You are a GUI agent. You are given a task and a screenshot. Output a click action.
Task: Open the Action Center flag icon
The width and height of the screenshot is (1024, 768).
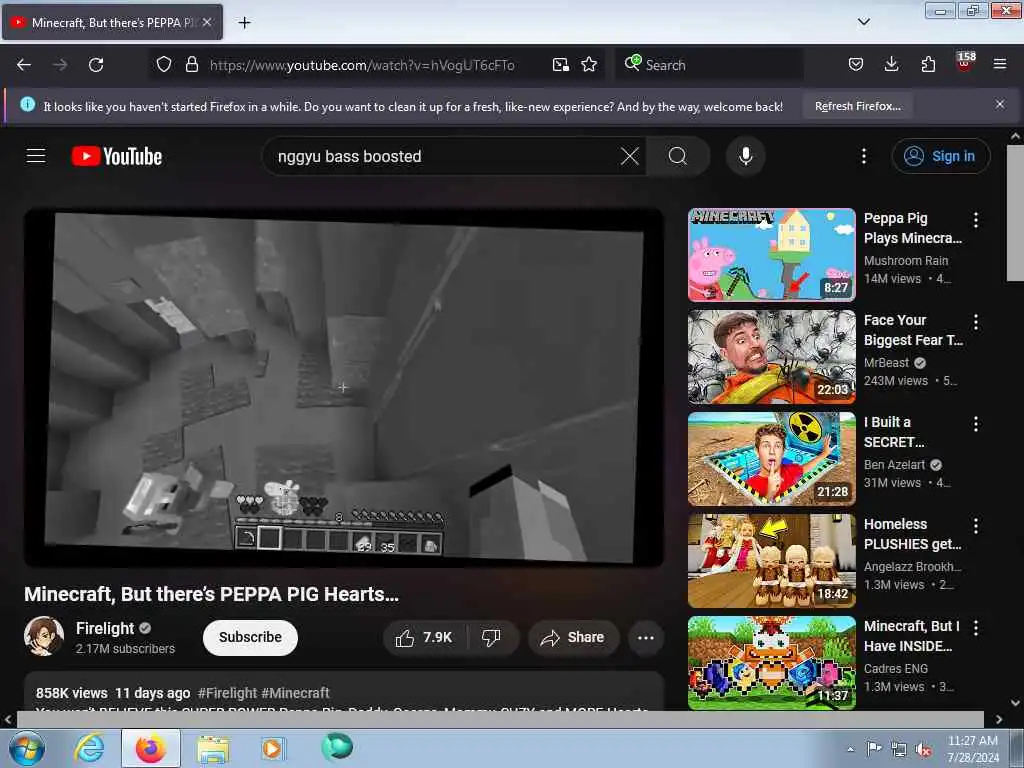(874, 748)
